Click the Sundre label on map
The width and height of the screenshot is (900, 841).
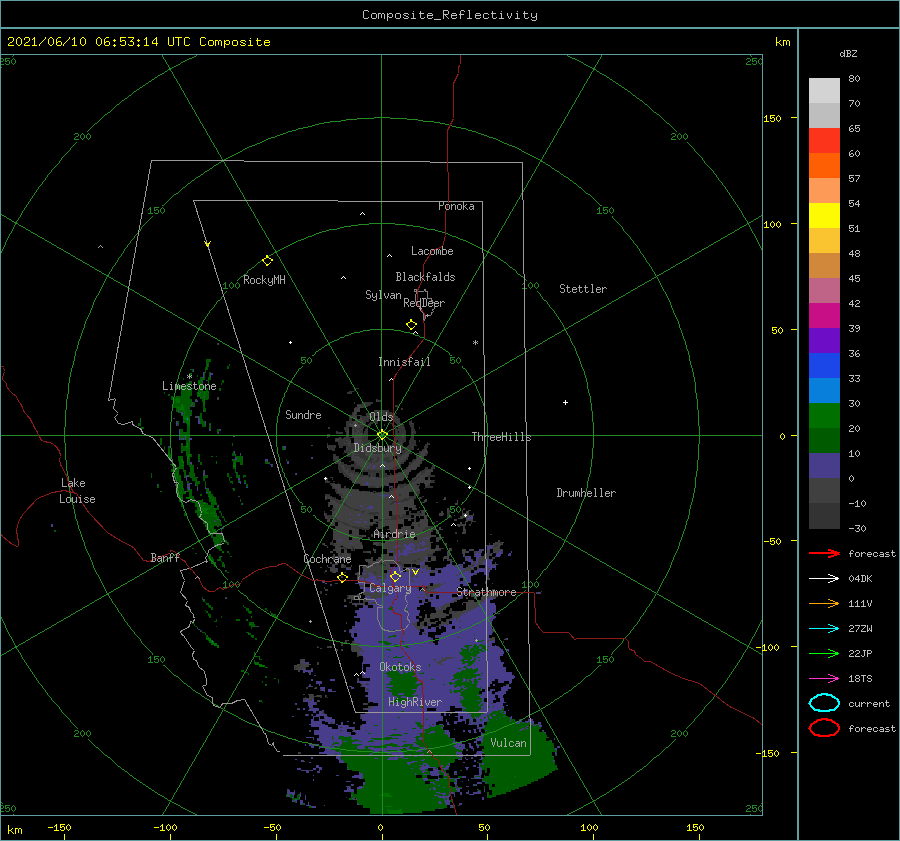pyautogui.click(x=303, y=414)
